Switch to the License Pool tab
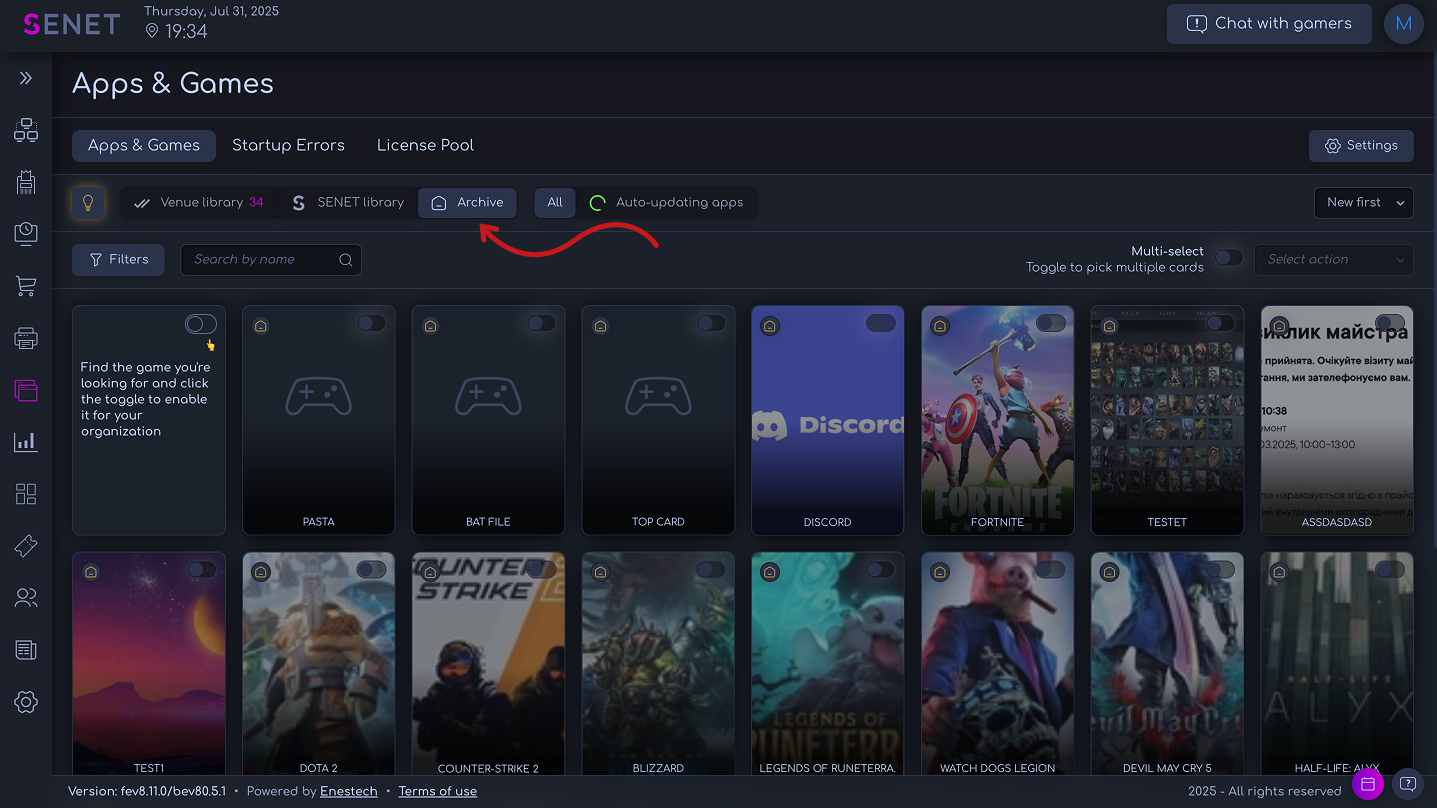Image resolution: width=1437 pixels, height=808 pixels. 425,145
